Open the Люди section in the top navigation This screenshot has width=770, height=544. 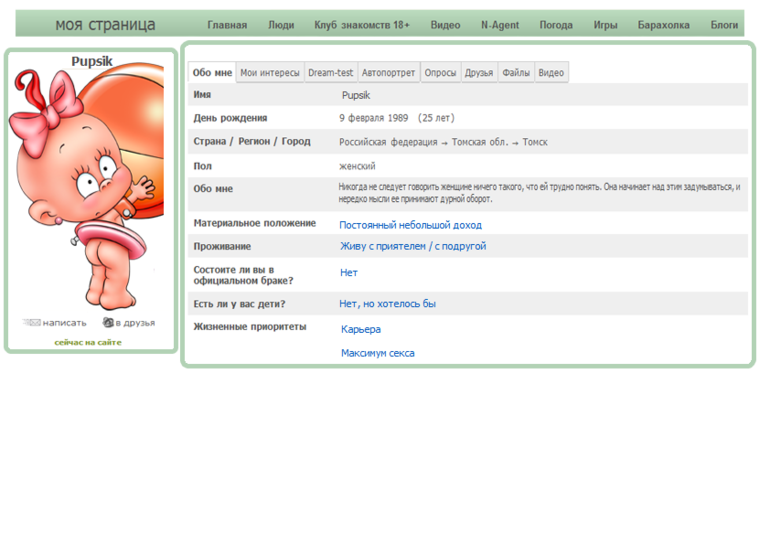click(281, 25)
